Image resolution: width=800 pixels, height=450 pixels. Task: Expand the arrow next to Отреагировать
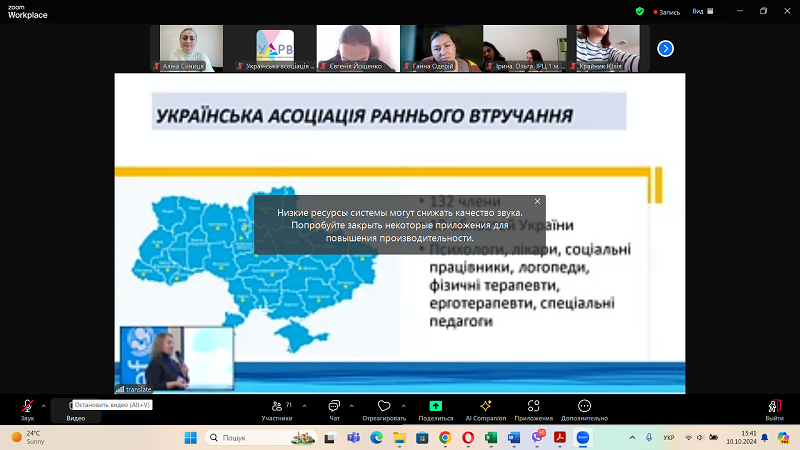click(404, 406)
